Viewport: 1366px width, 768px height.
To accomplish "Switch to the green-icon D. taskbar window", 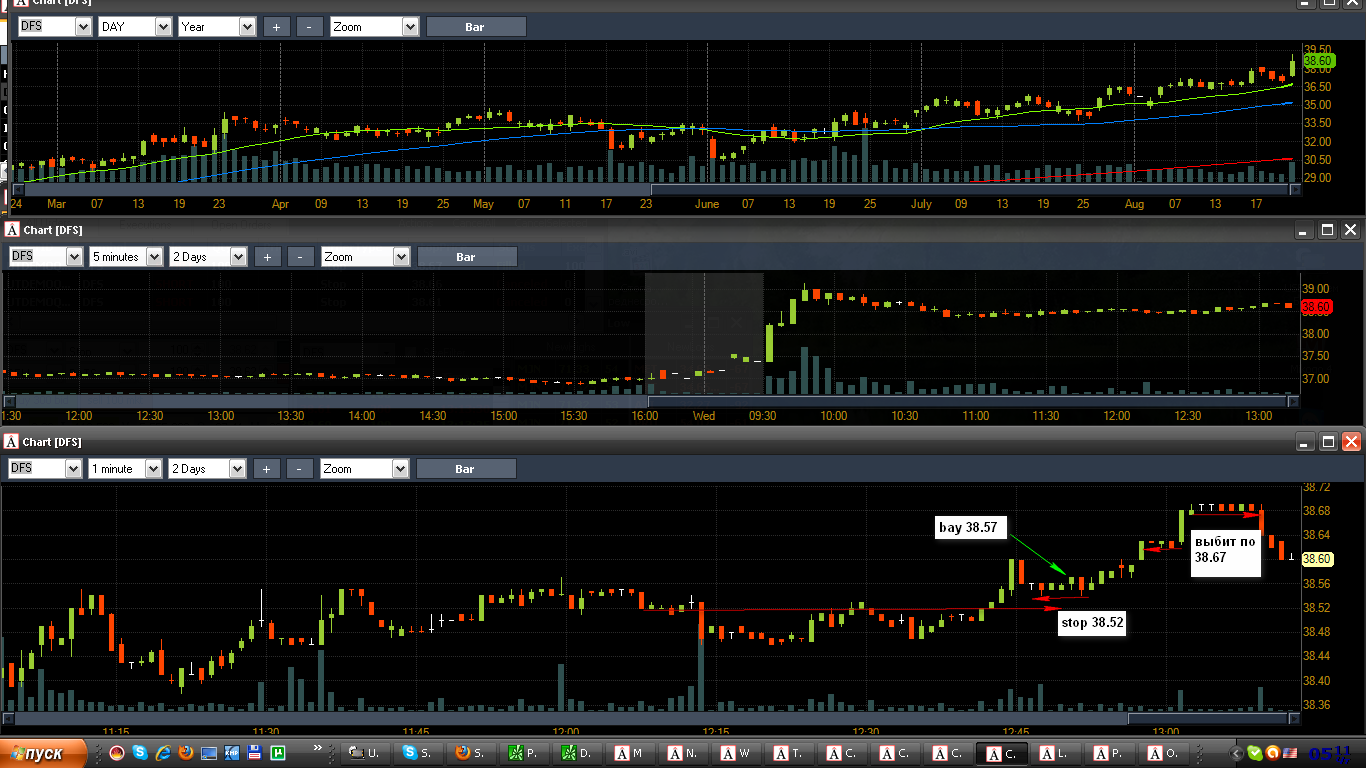I will point(577,753).
